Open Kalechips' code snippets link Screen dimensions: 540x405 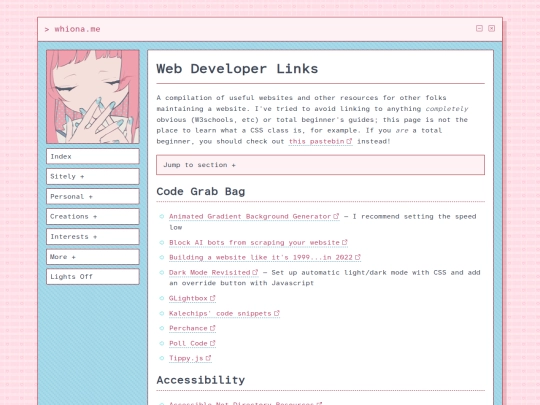tap(224, 313)
